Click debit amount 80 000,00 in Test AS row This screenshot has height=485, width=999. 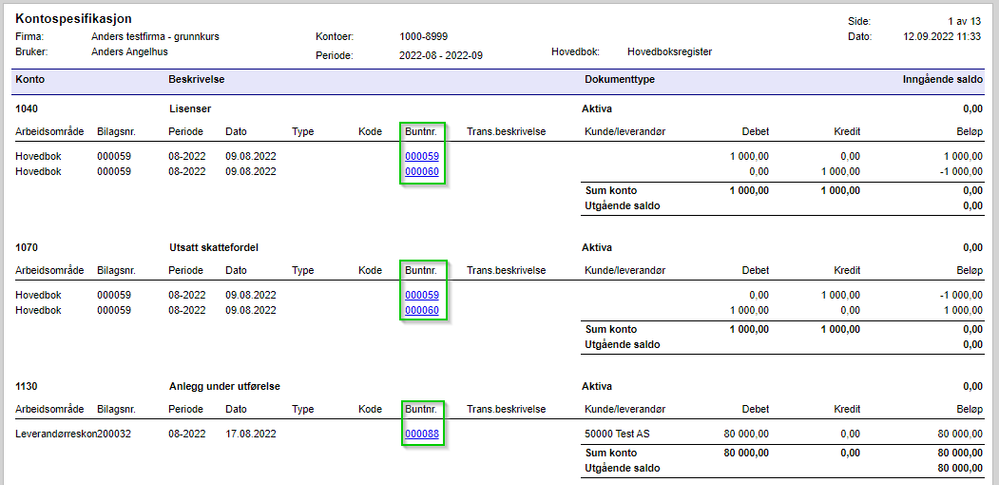pyautogui.click(x=746, y=434)
